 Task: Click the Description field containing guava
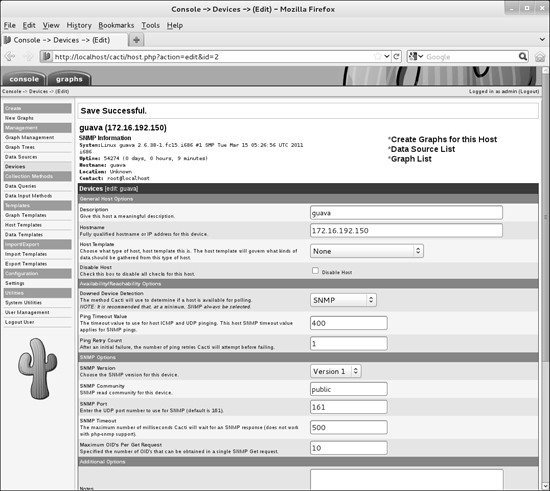click(406, 213)
